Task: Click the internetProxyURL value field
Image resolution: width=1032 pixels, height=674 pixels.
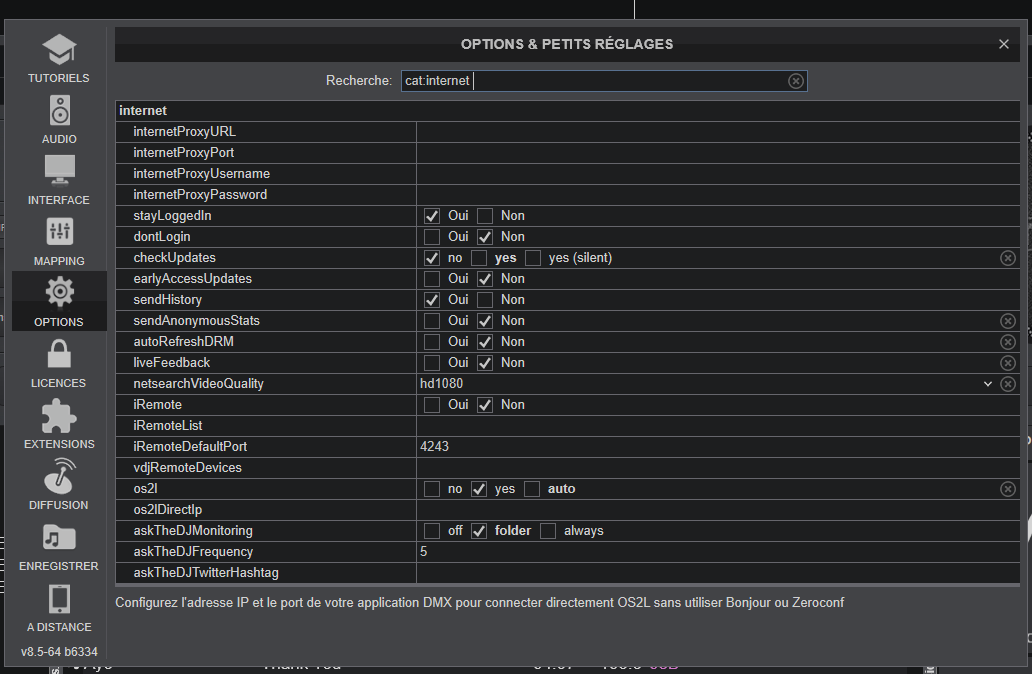Action: tap(700, 132)
